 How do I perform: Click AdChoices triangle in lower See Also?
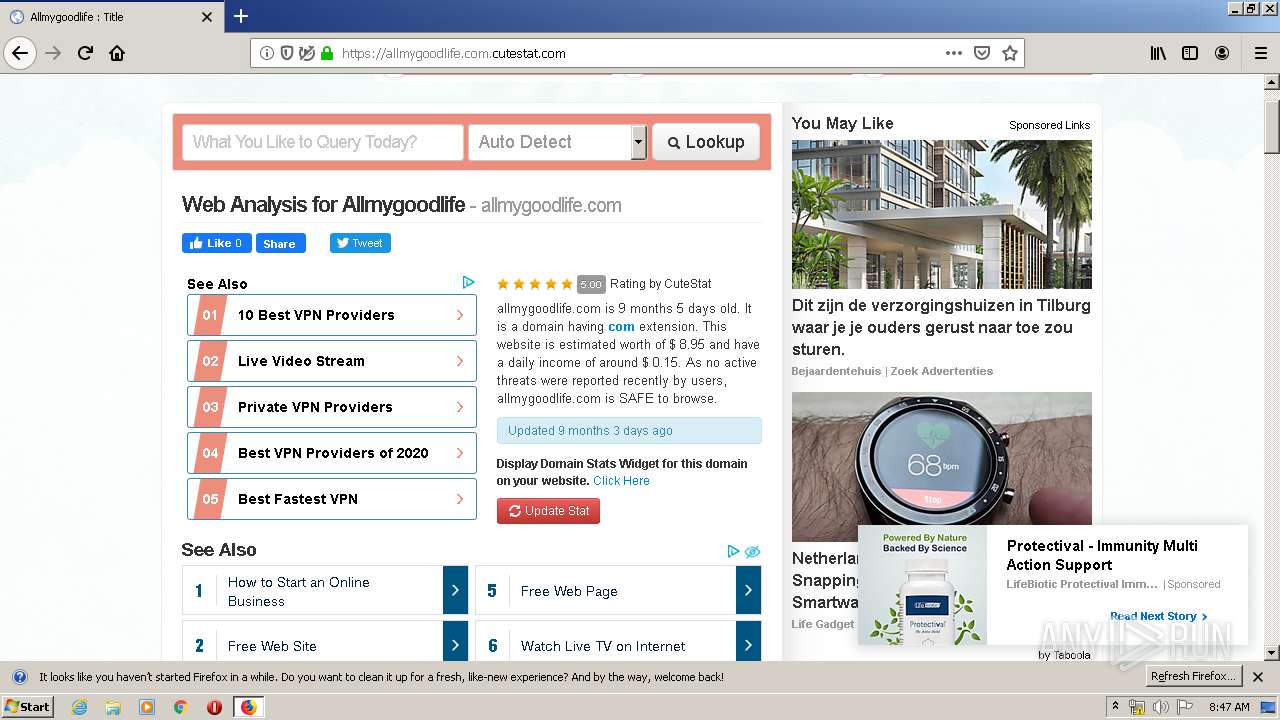[x=733, y=551]
